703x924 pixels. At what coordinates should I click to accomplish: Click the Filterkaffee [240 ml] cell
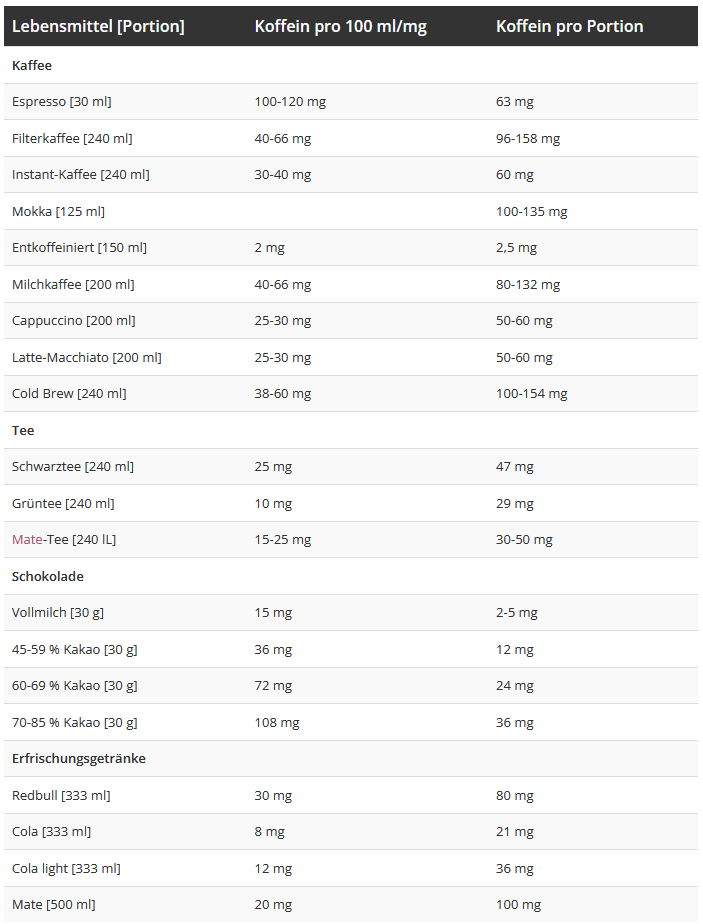click(x=72, y=139)
